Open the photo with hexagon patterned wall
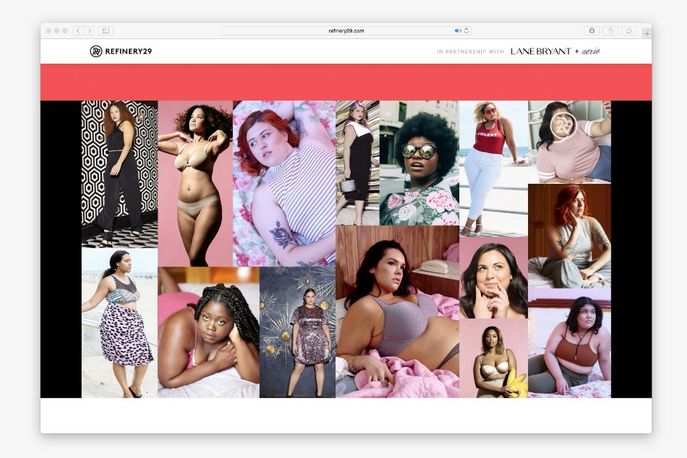 point(119,173)
